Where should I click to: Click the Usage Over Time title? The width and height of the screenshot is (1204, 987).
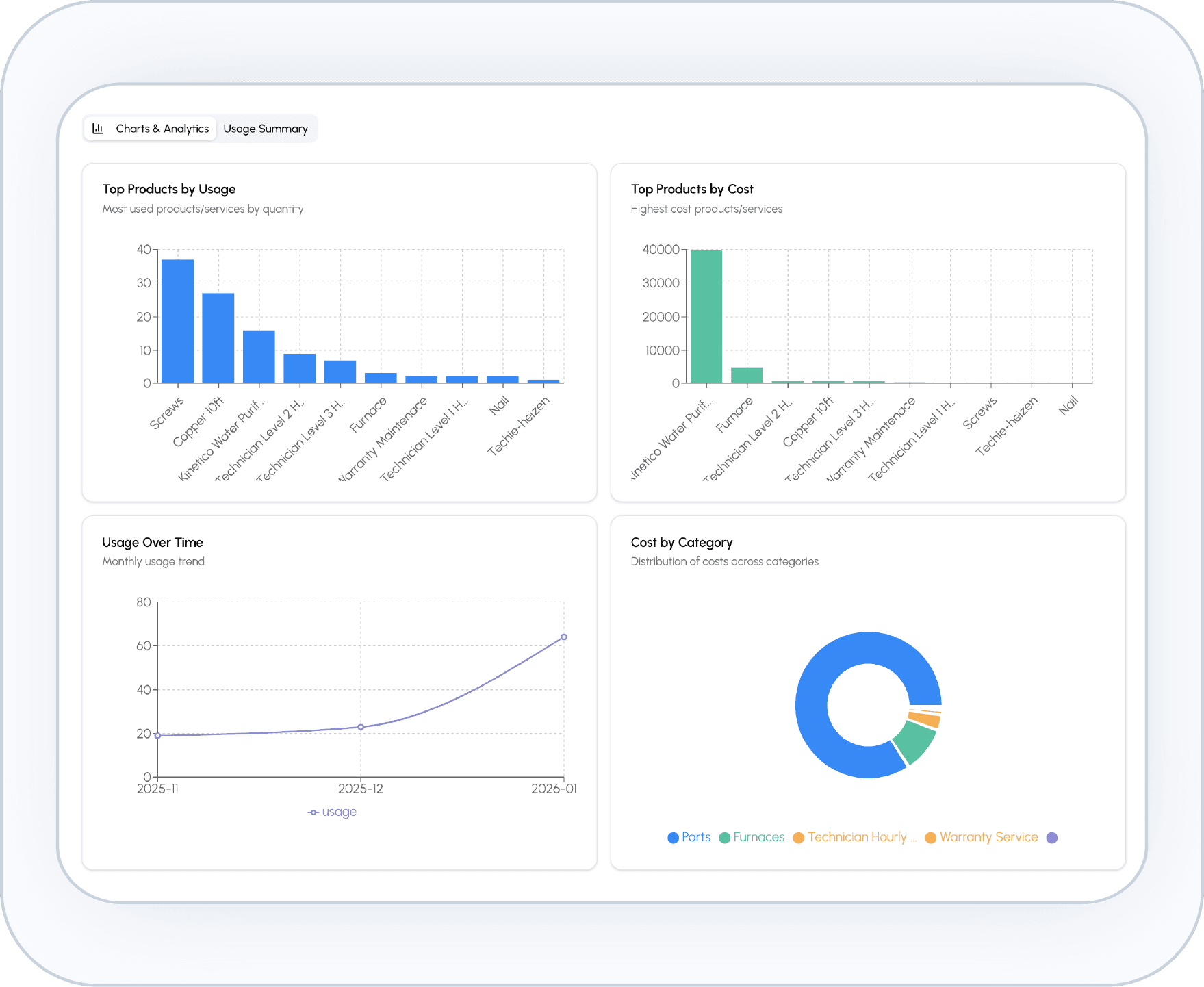[153, 542]
